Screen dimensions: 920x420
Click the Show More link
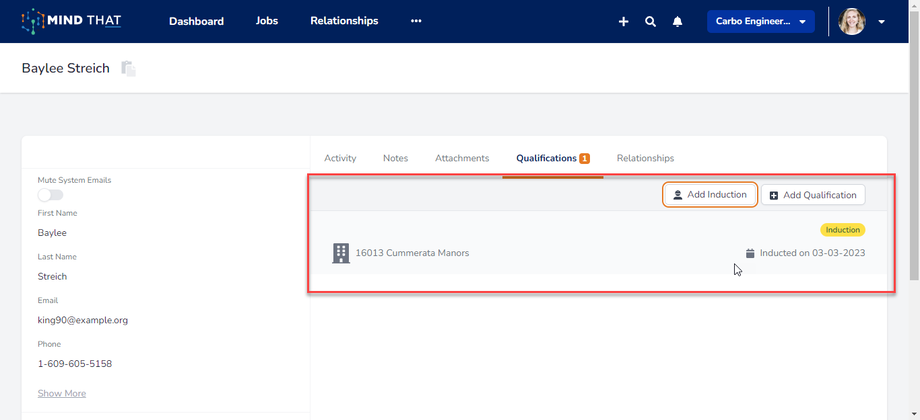[62, 393]
